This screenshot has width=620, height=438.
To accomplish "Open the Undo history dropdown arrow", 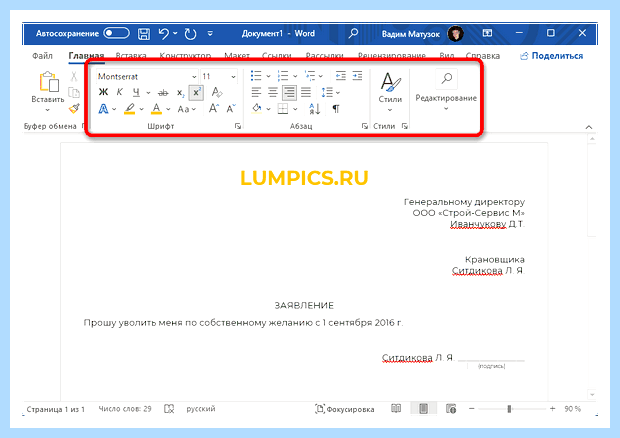I will coord(175,33).
